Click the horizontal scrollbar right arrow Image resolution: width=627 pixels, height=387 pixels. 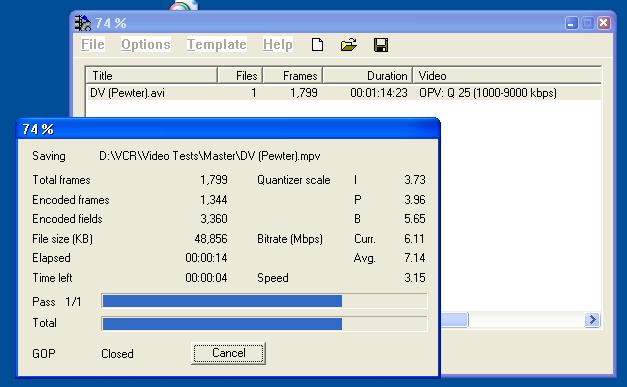point(592,320)
